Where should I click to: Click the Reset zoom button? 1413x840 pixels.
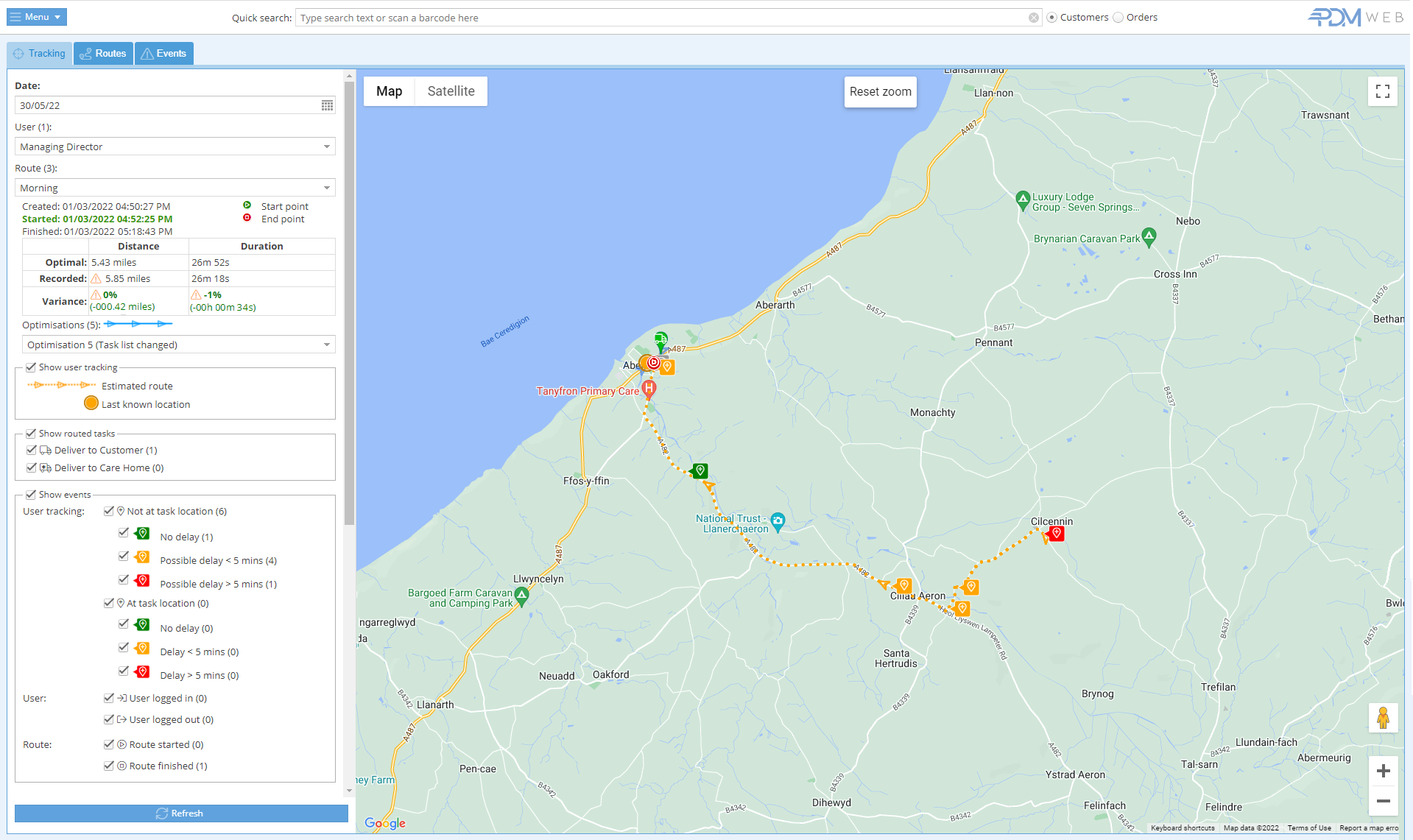point(880,92)
